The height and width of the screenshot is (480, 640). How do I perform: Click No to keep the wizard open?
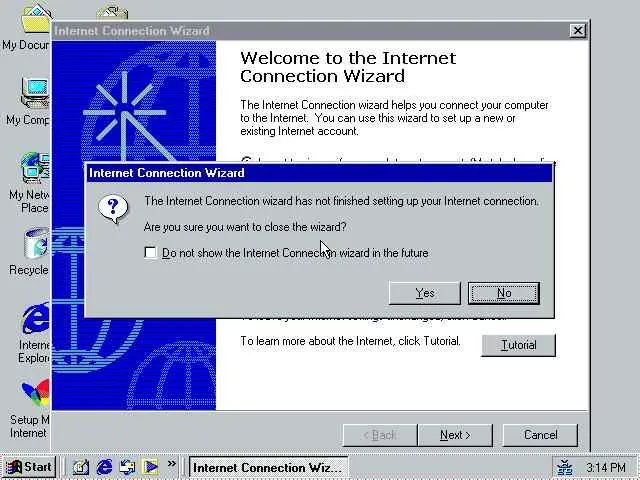[504, 293]
